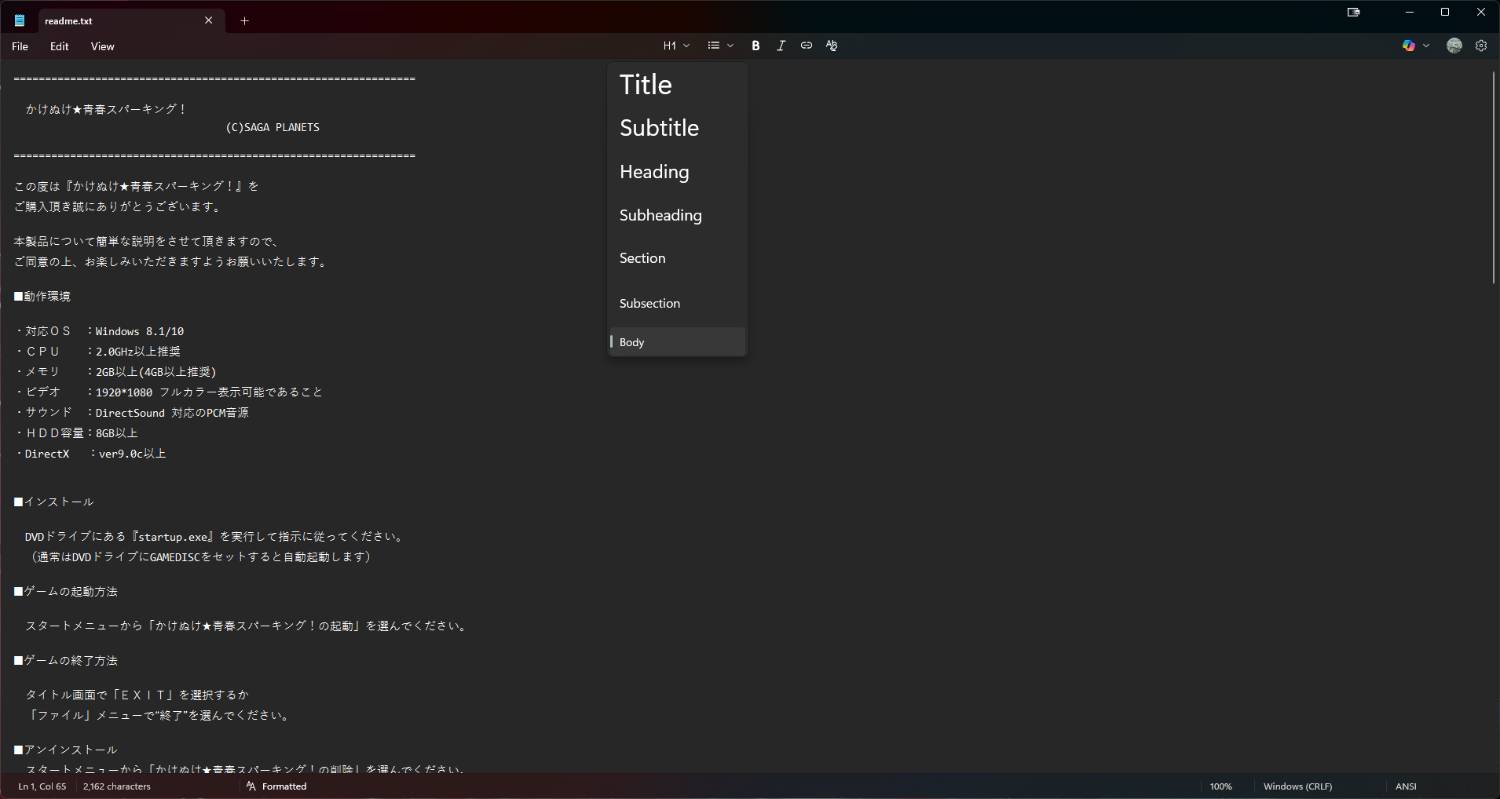The height and width of the screenshot is (799, 1500).
Task: Maximize the Notepad window
Action: point(1445,12)
